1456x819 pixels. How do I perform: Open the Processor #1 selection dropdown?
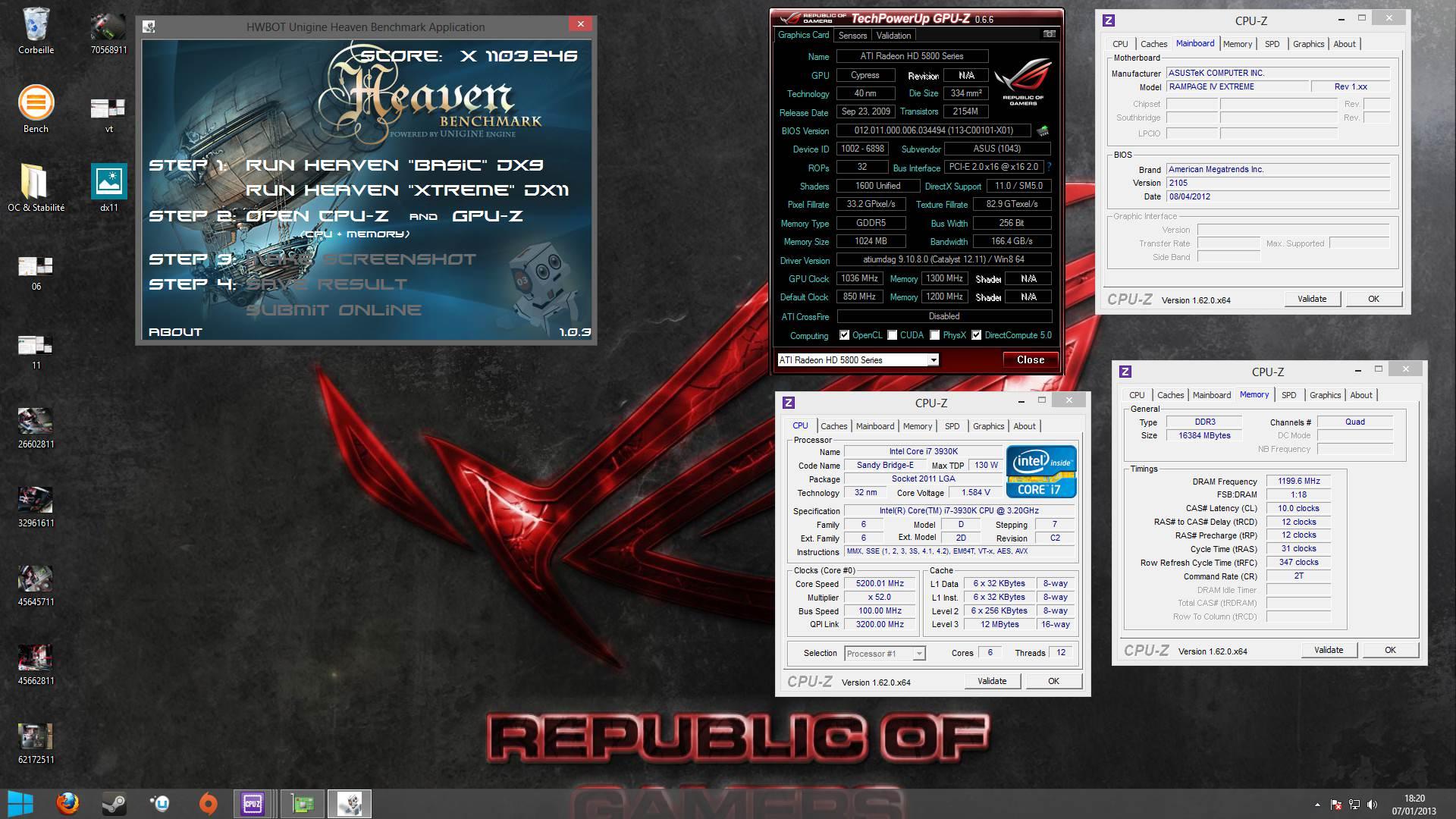coord(884,653)
